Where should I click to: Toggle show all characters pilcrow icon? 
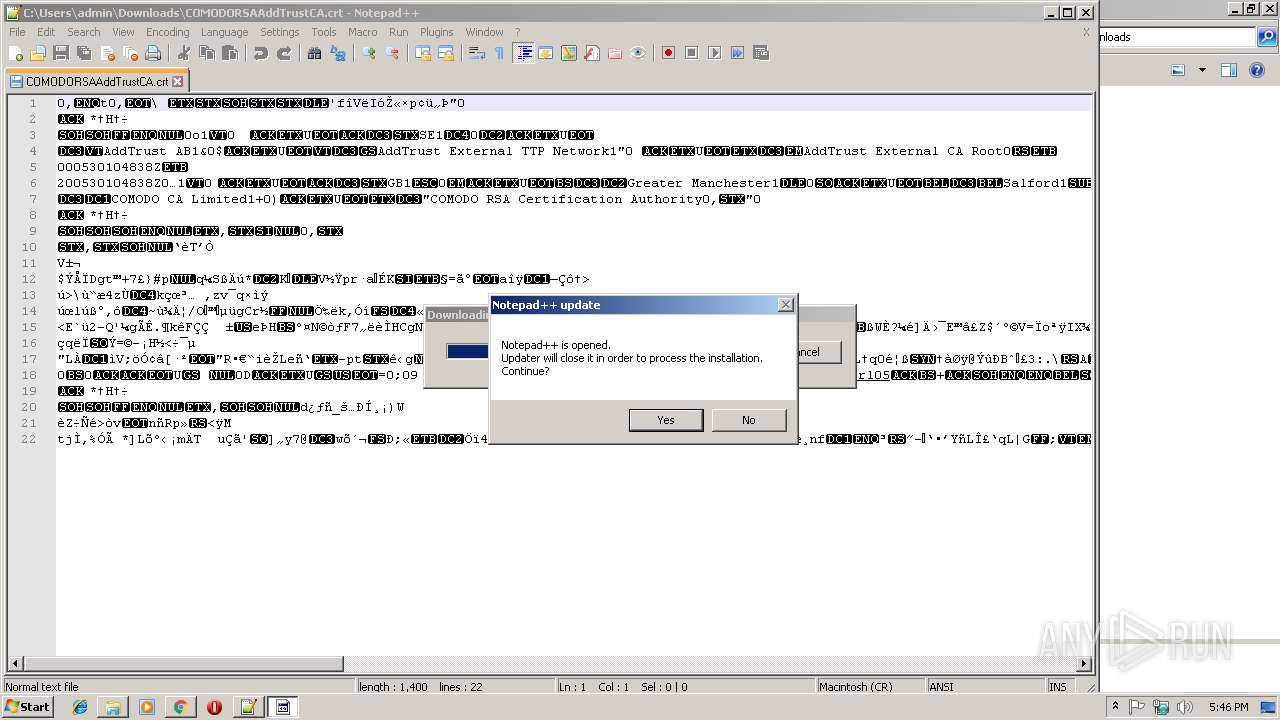coord(499,53)
